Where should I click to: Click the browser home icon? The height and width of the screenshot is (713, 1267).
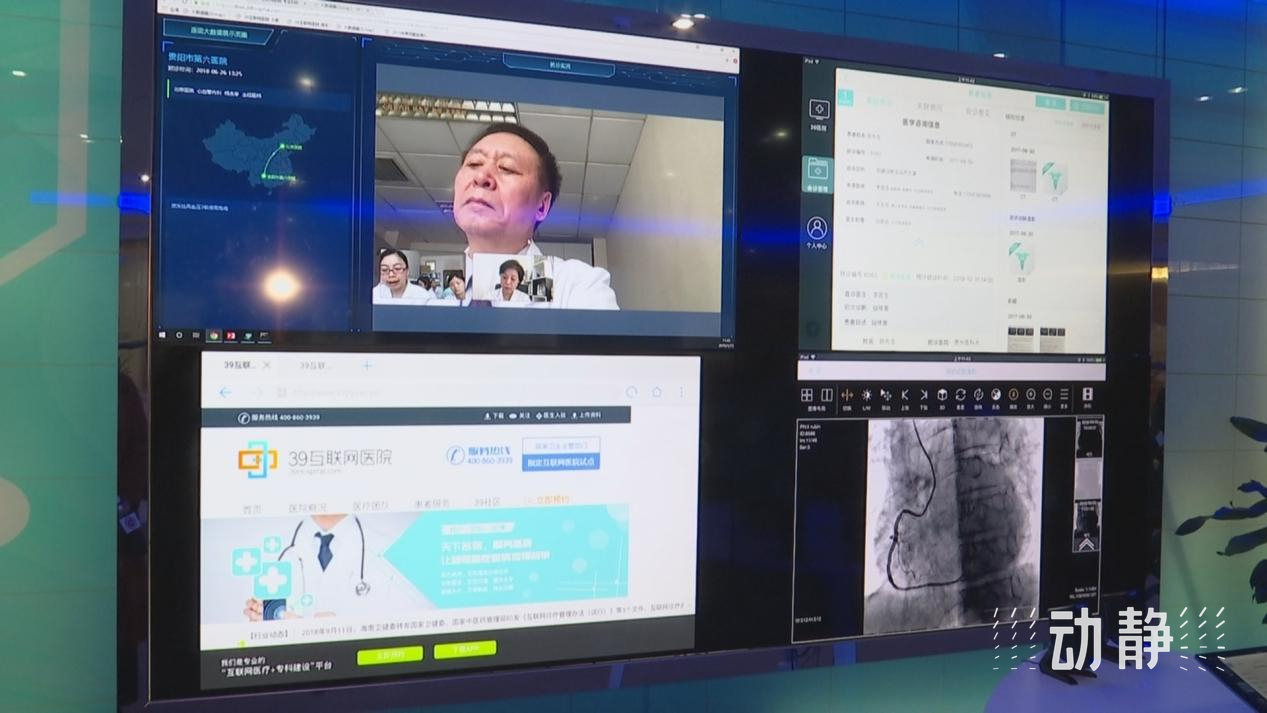coord(657,392)
